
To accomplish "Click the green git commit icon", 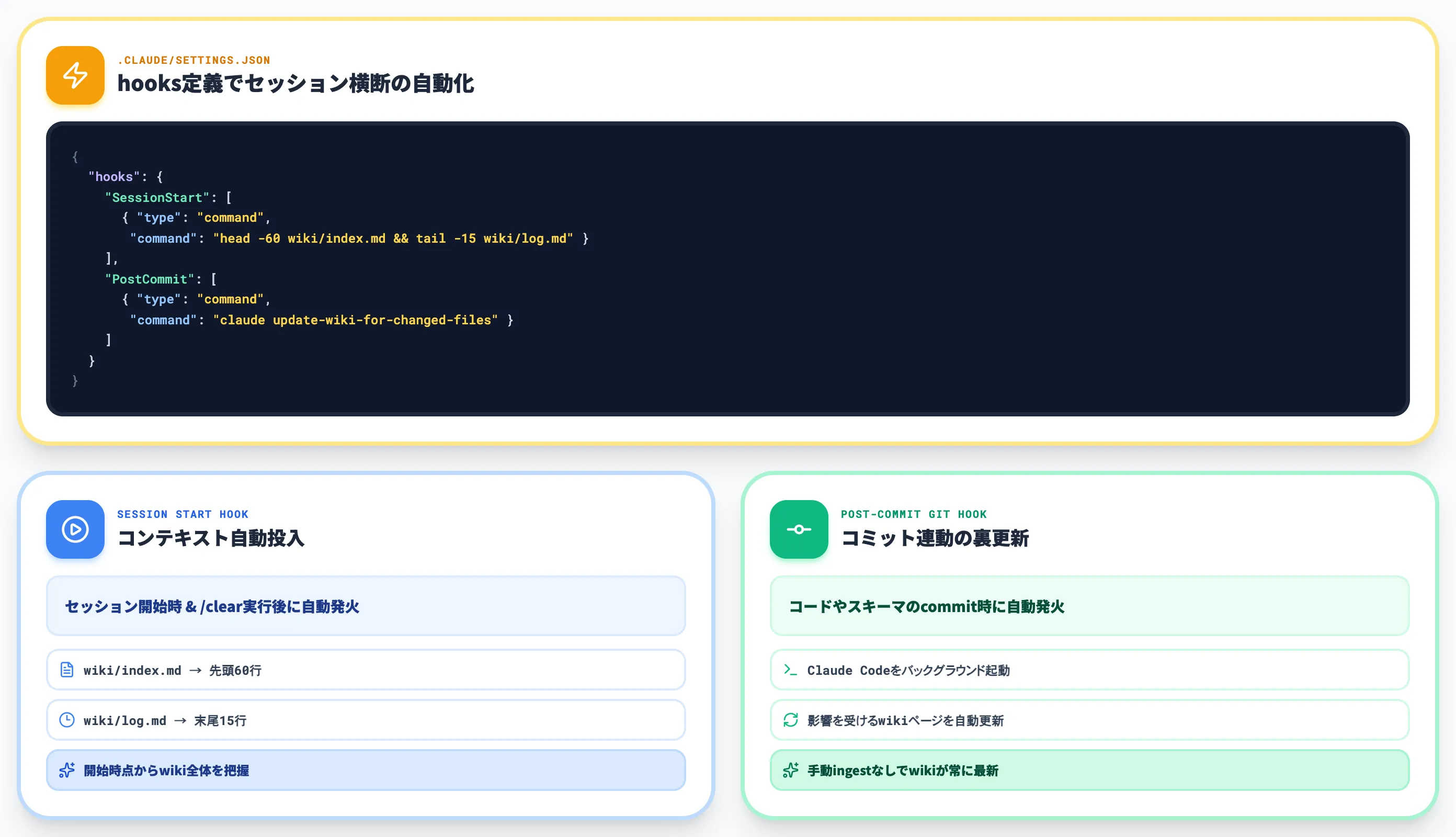I will click(799, 529).
